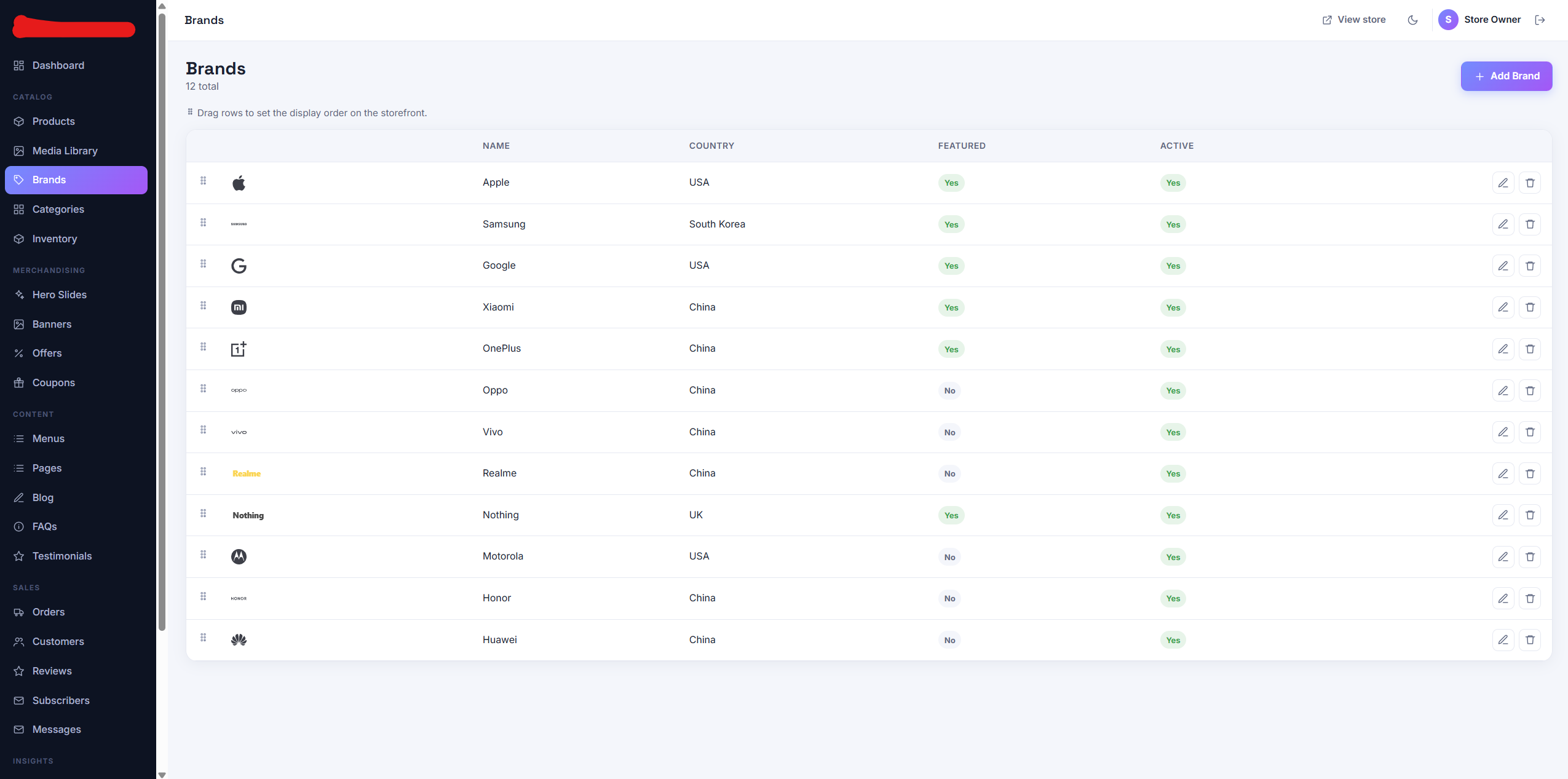
Task: Click the Add Brand button
Action: (x=1507, y=76)
